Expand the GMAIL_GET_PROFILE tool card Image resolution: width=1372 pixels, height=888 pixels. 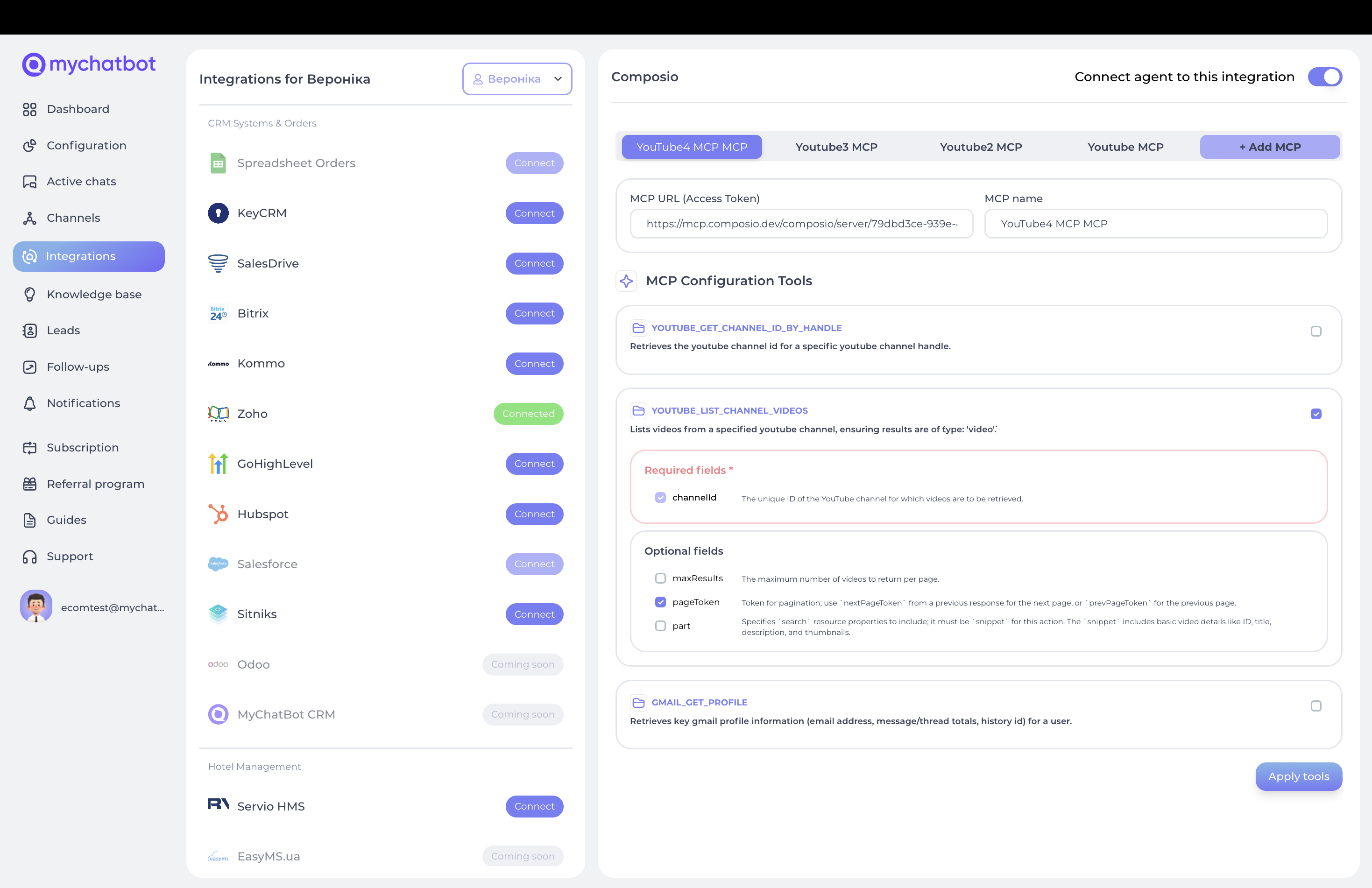click(699, 703)
